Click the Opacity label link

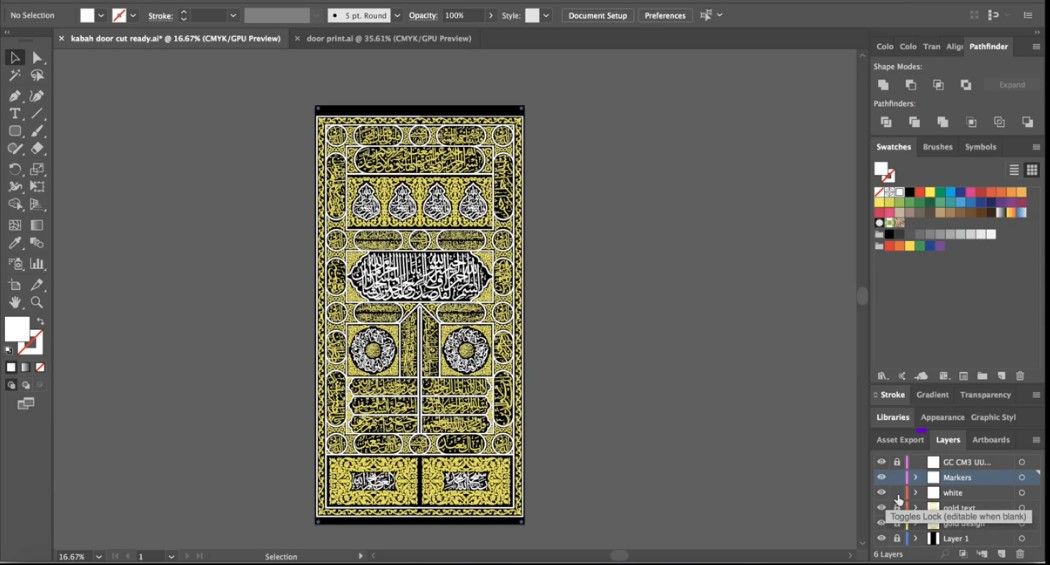(423, 15)
